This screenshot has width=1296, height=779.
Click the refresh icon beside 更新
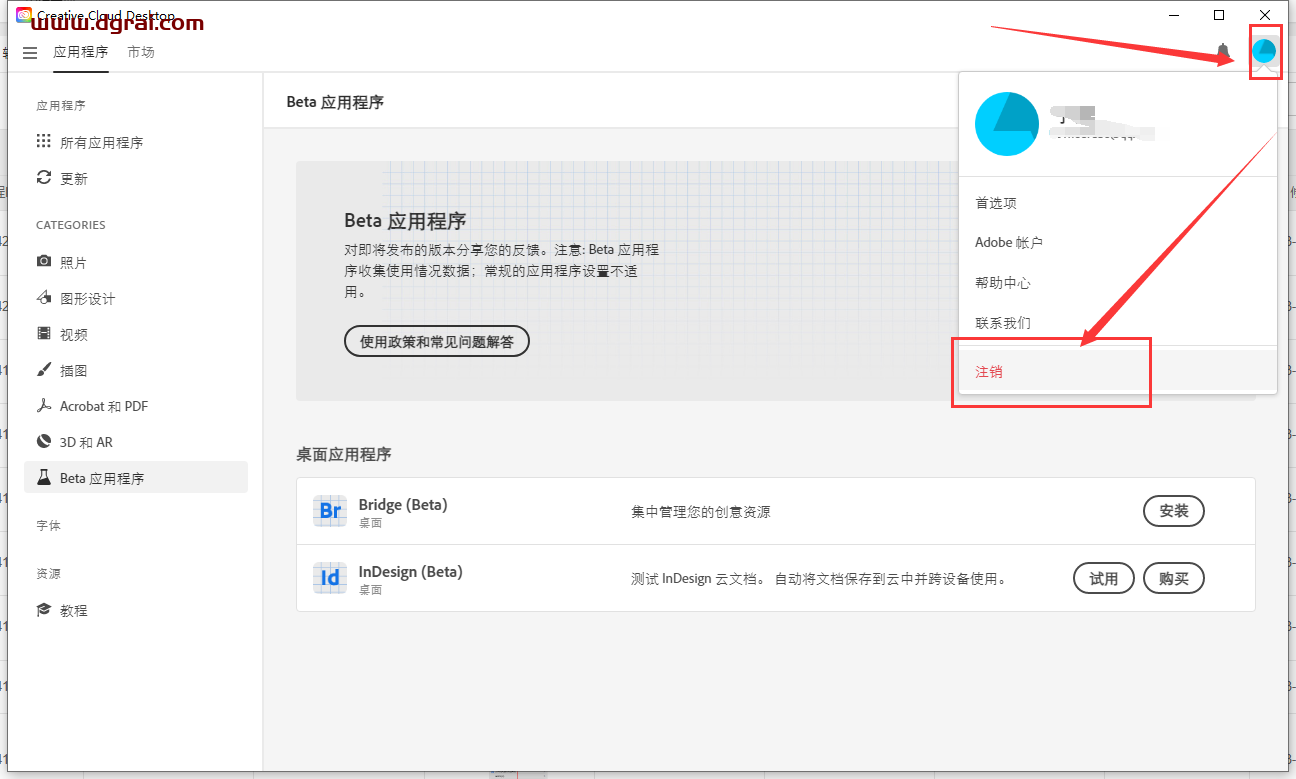pyautogui.click(x=43, y=177)
